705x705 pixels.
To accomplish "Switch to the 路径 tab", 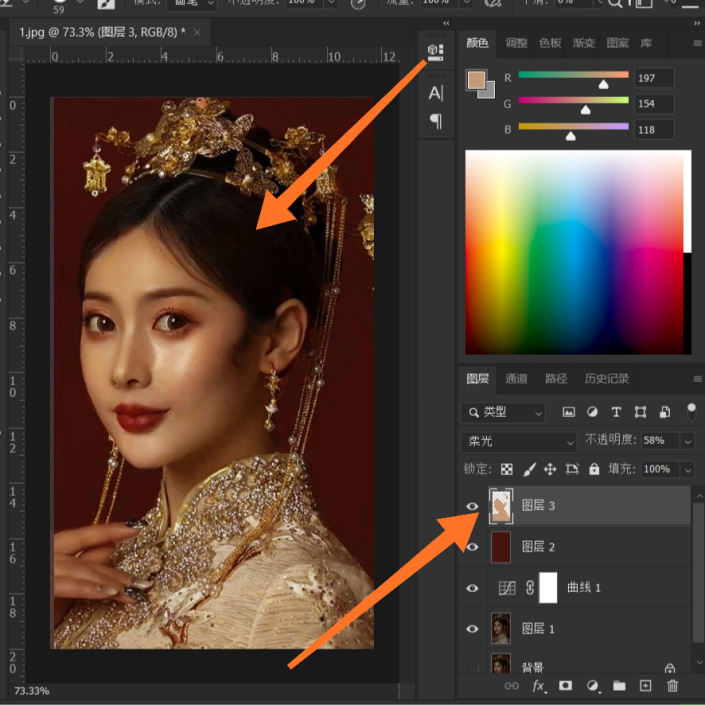I will [556, 379].
